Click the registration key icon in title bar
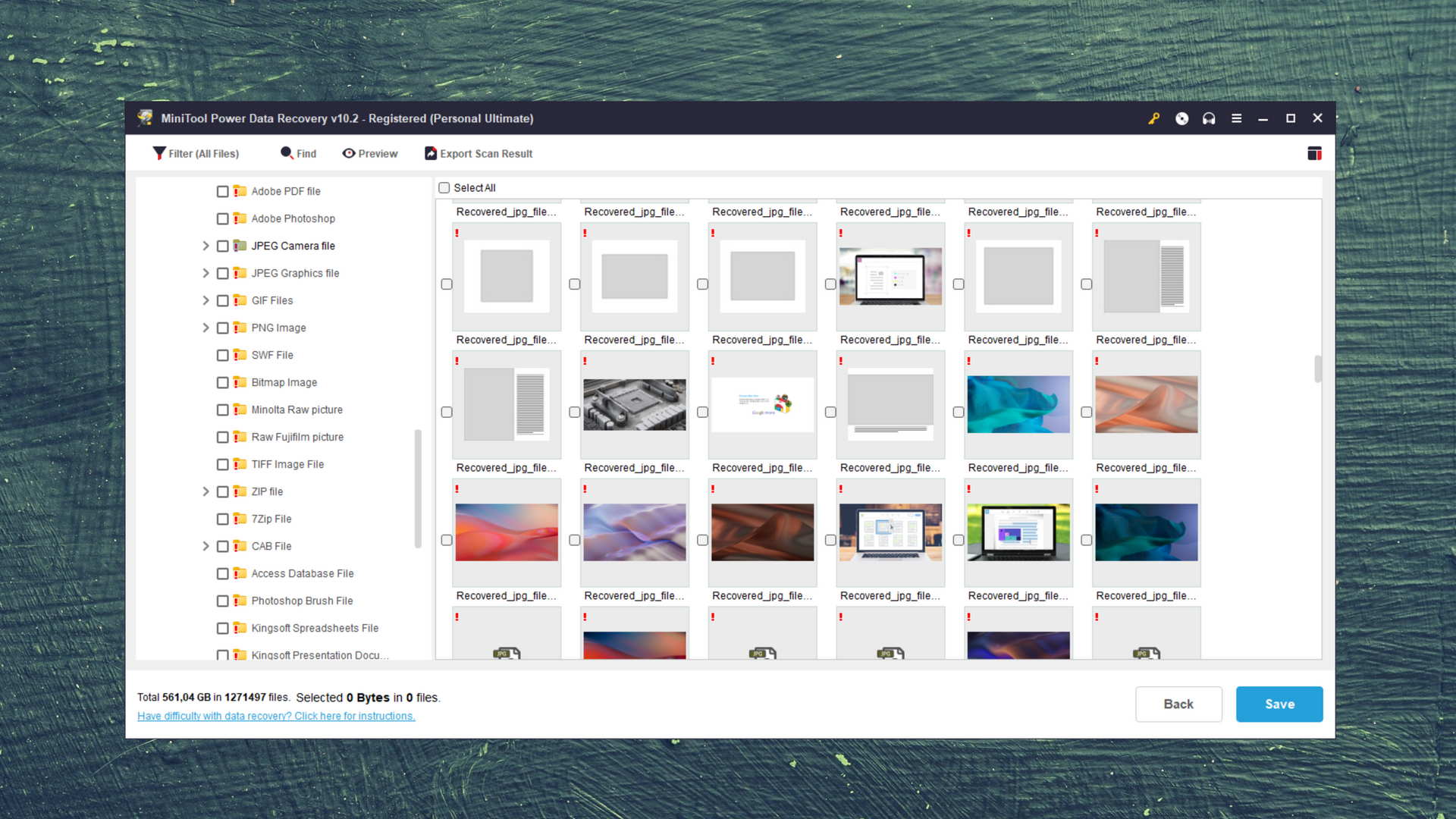1456x819 pixels. click(1153, 118)
